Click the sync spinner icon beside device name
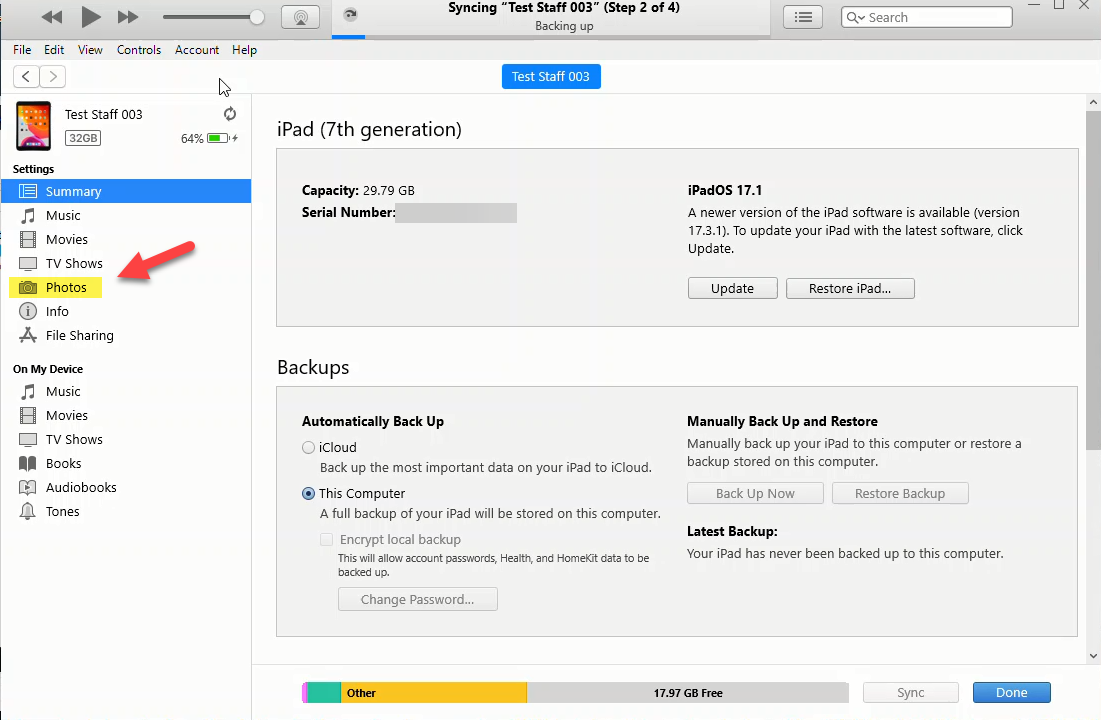The height and width of the screenshot is (720, 1101). 230,114
